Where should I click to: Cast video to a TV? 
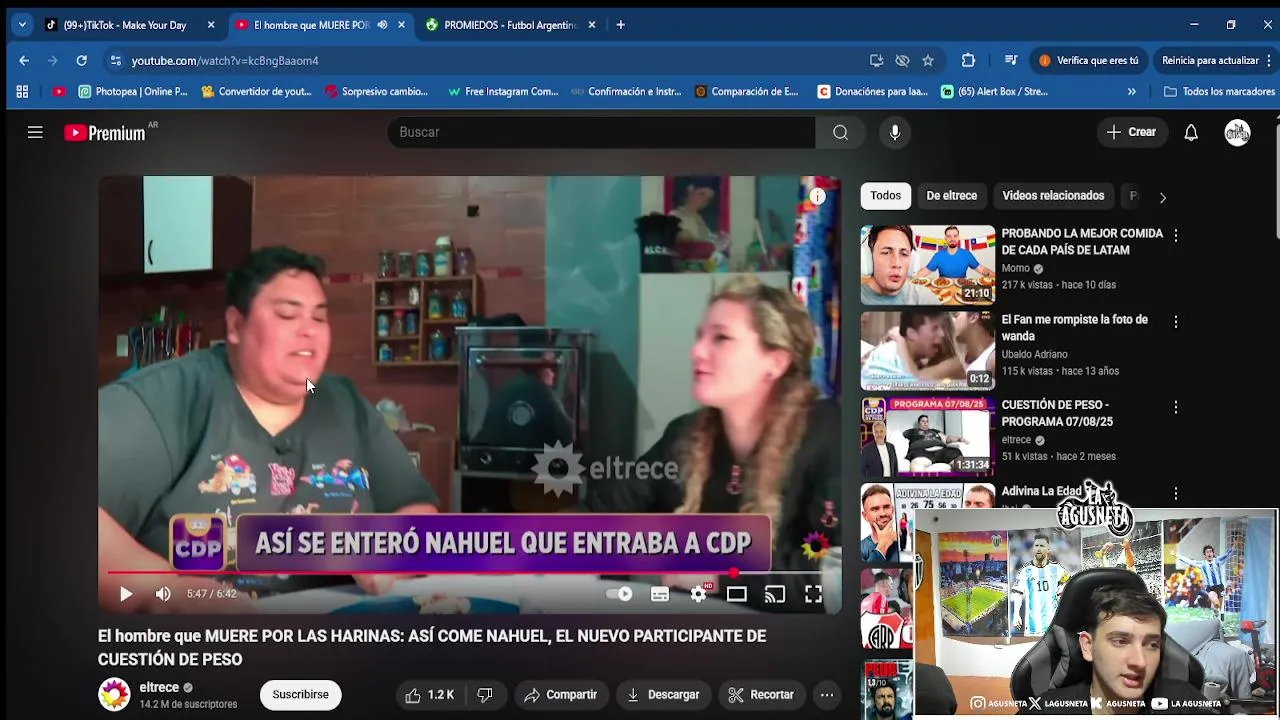(x=775, y=594)
